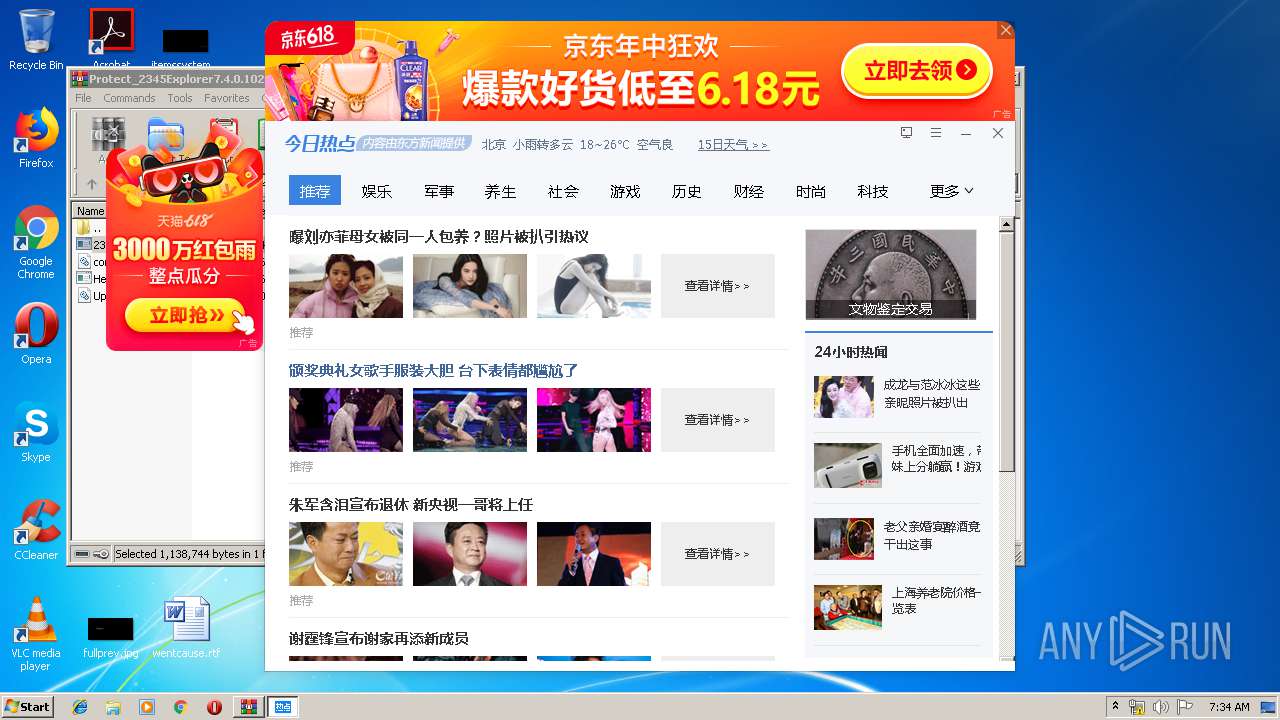Switch to the 科技 tab
This screenshot has width=1280, height=720.
tap(873, 191)
